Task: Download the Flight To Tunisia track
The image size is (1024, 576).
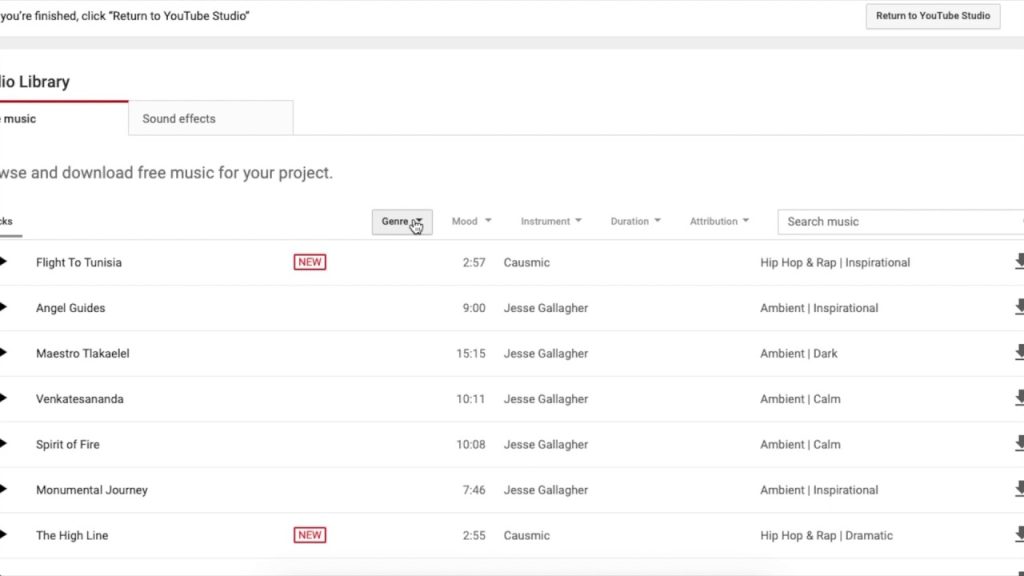Action: pos(1018,262)
